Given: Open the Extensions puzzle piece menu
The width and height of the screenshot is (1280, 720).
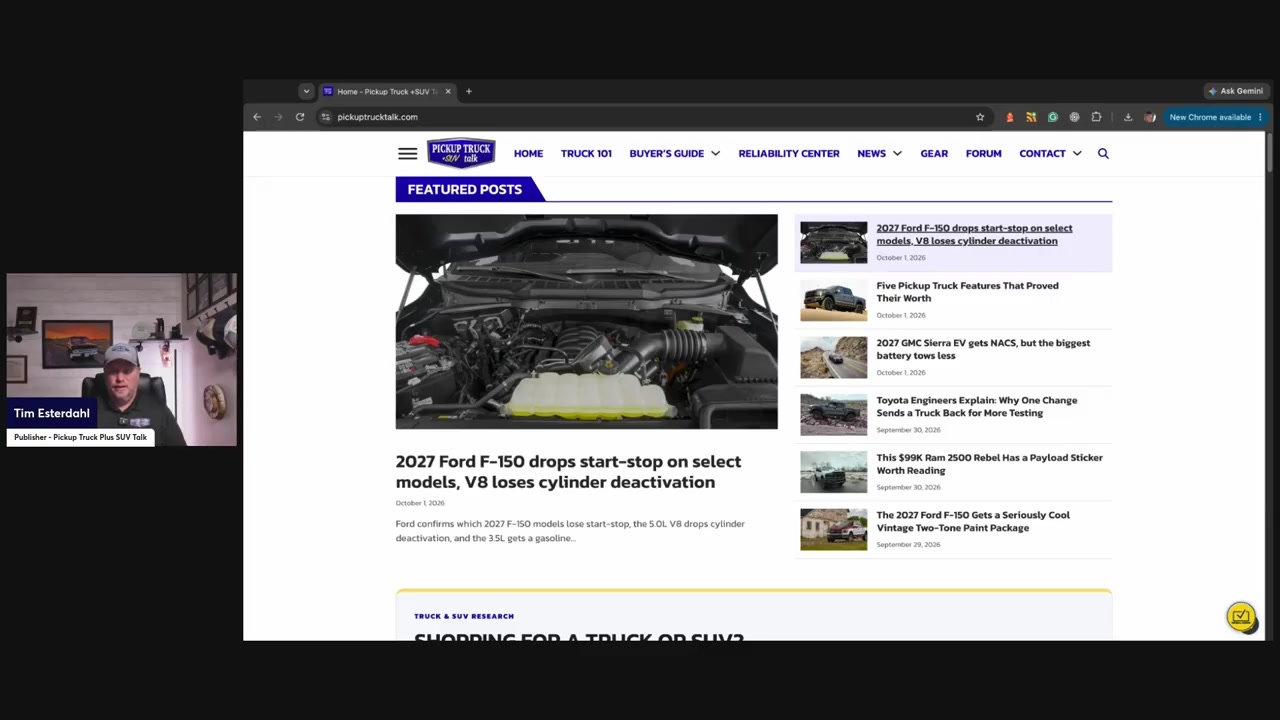Looking at the screenshot, I should 1097,117.
